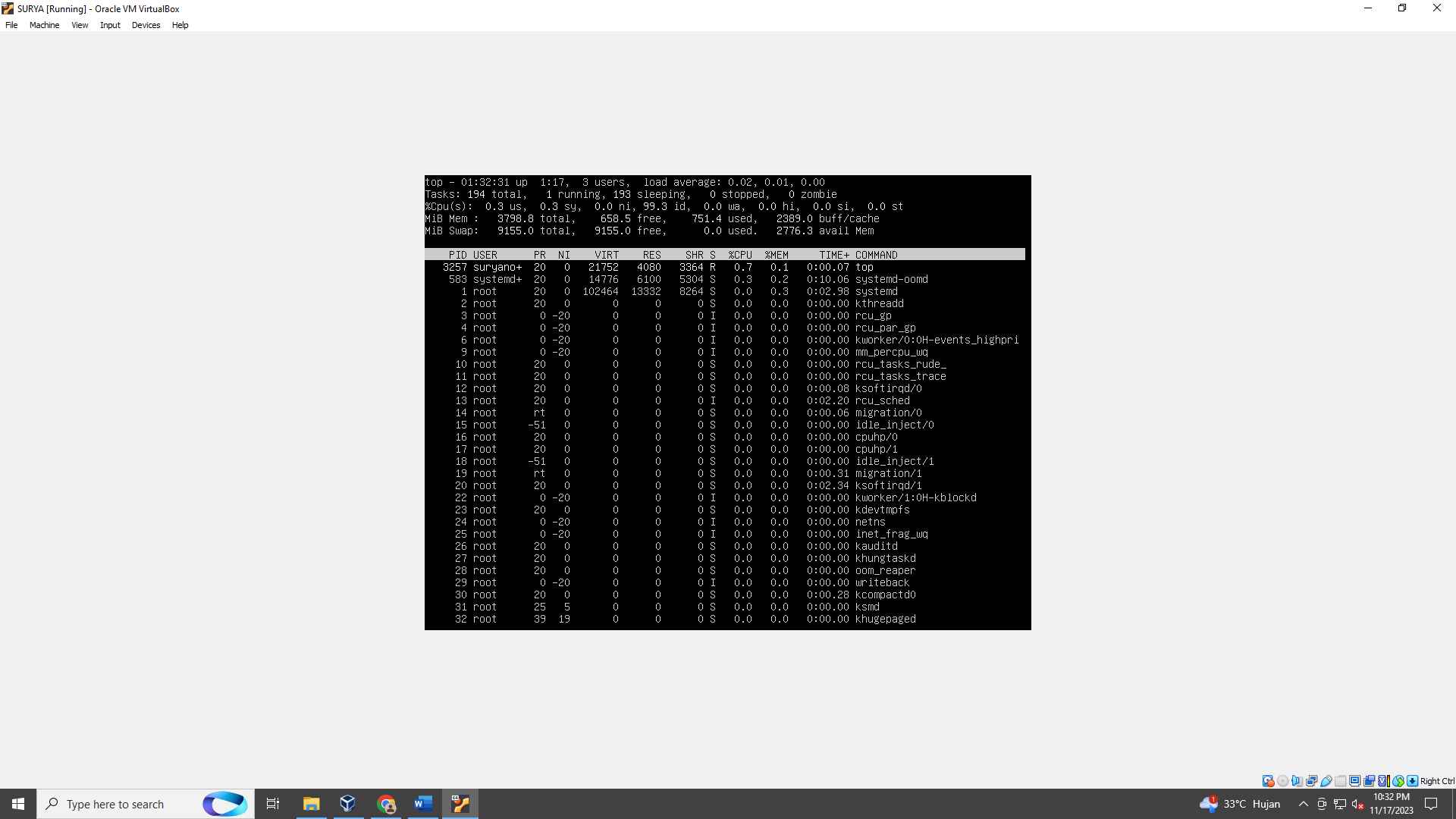The height and width of the screenshot is (819, 1456).
Task: Open the Input menu
Action: coord(110,25)
